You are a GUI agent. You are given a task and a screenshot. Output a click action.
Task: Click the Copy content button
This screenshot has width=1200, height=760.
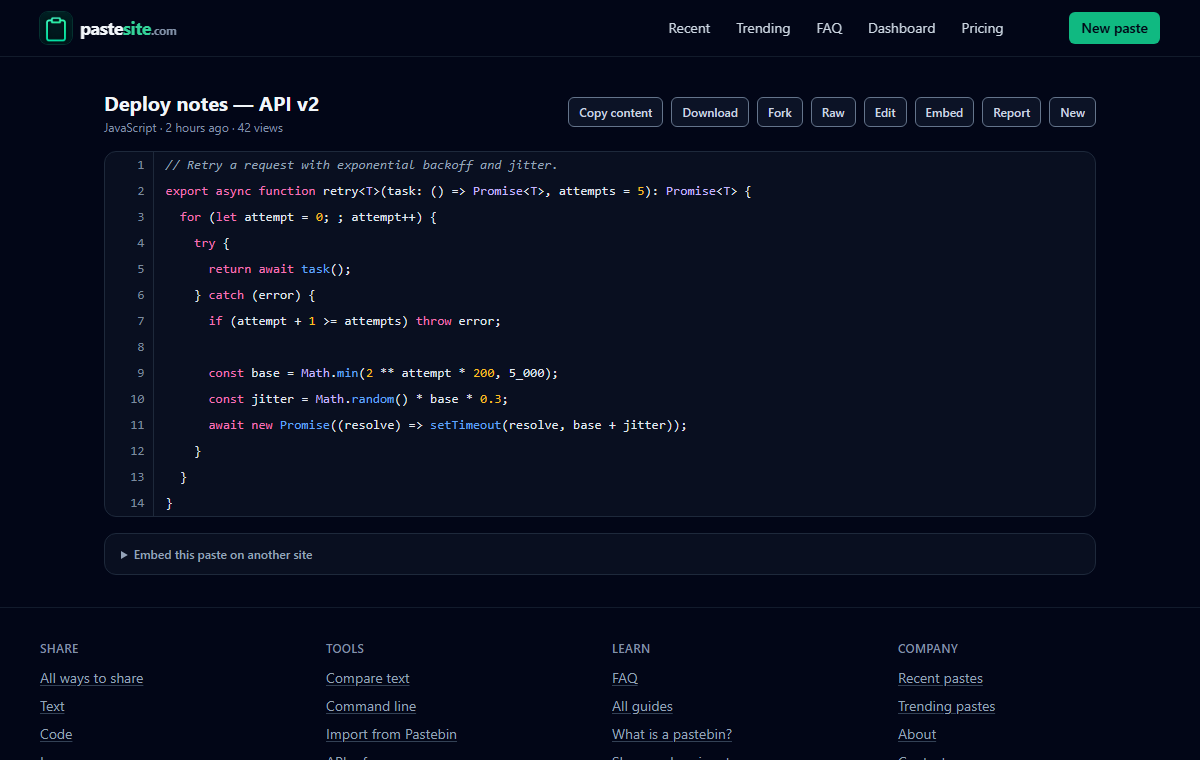(615, 112)
